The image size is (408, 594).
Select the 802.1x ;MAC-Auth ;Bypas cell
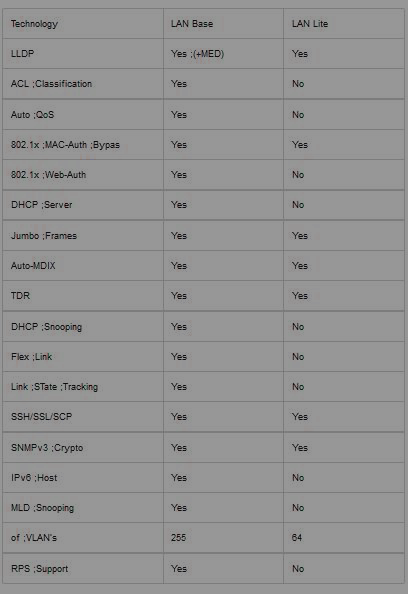click(x=83, y=145)
